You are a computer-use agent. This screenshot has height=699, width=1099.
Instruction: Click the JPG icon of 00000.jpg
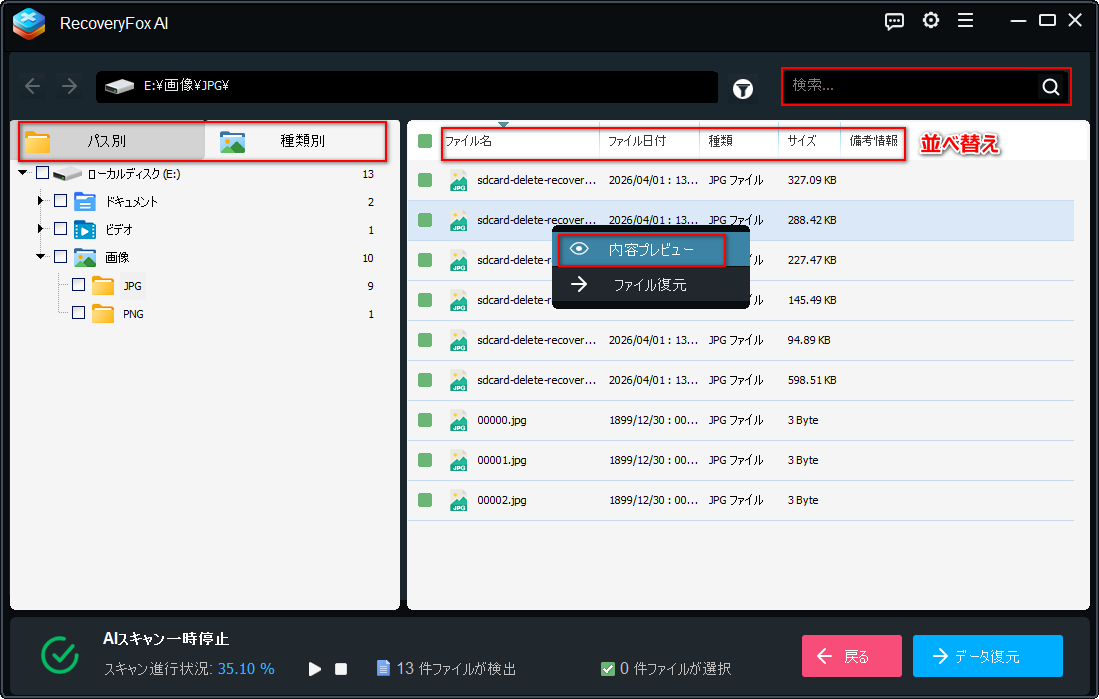[x=458, y=421]
